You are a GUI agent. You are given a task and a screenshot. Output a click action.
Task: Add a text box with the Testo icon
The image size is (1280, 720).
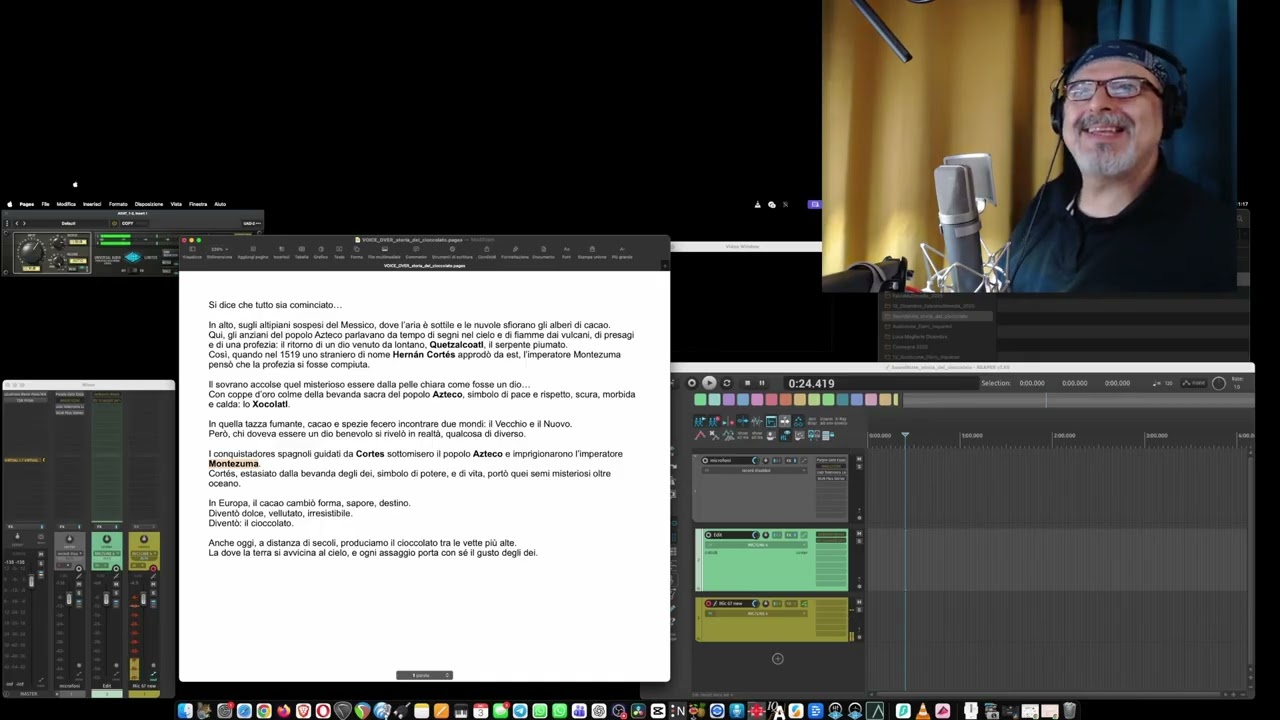coord(339,249)
